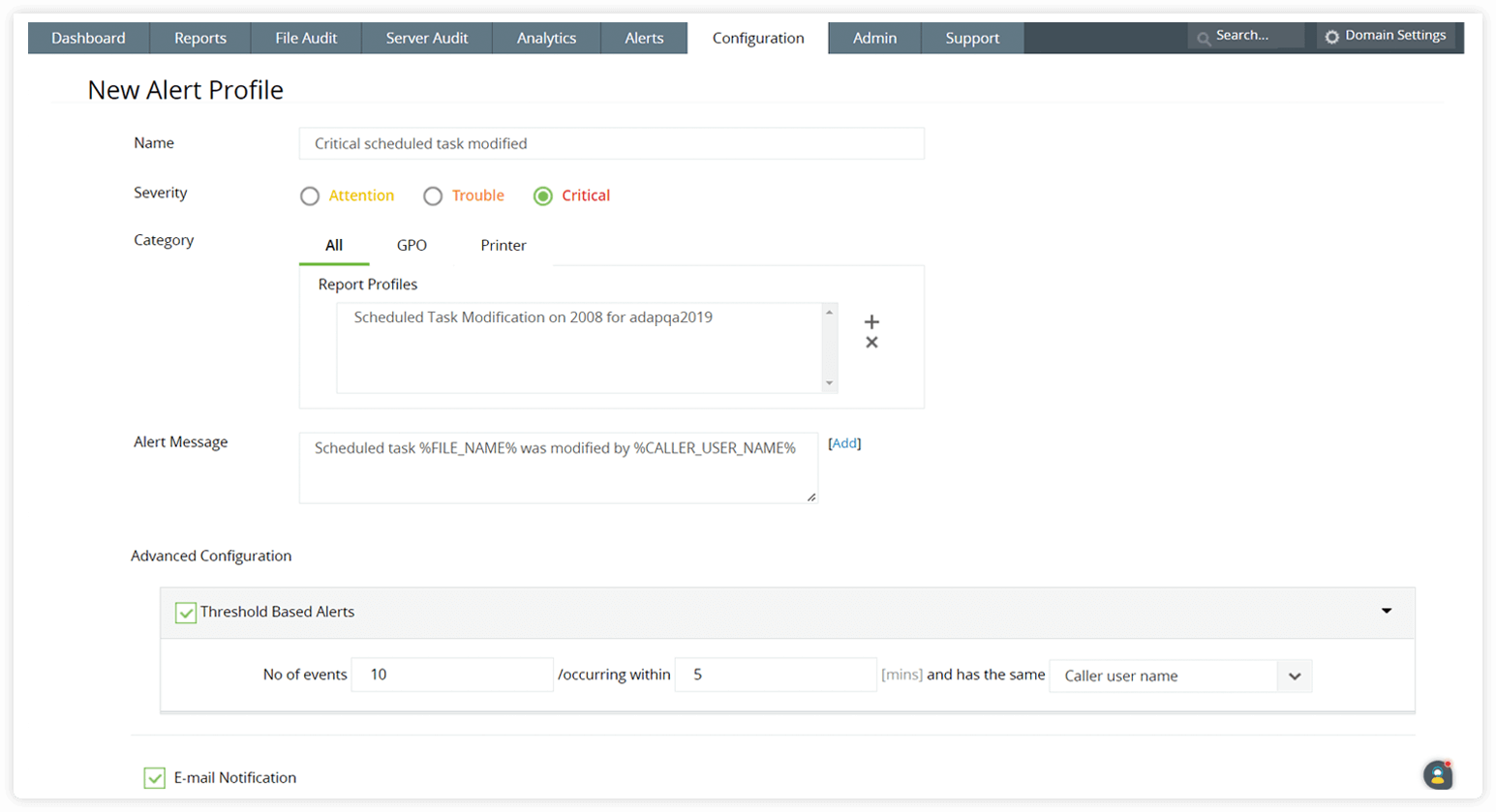This screenshot has height=812, width=1496.
Task: Switch to the GPO category tab
Action: [x=412, y=245]
